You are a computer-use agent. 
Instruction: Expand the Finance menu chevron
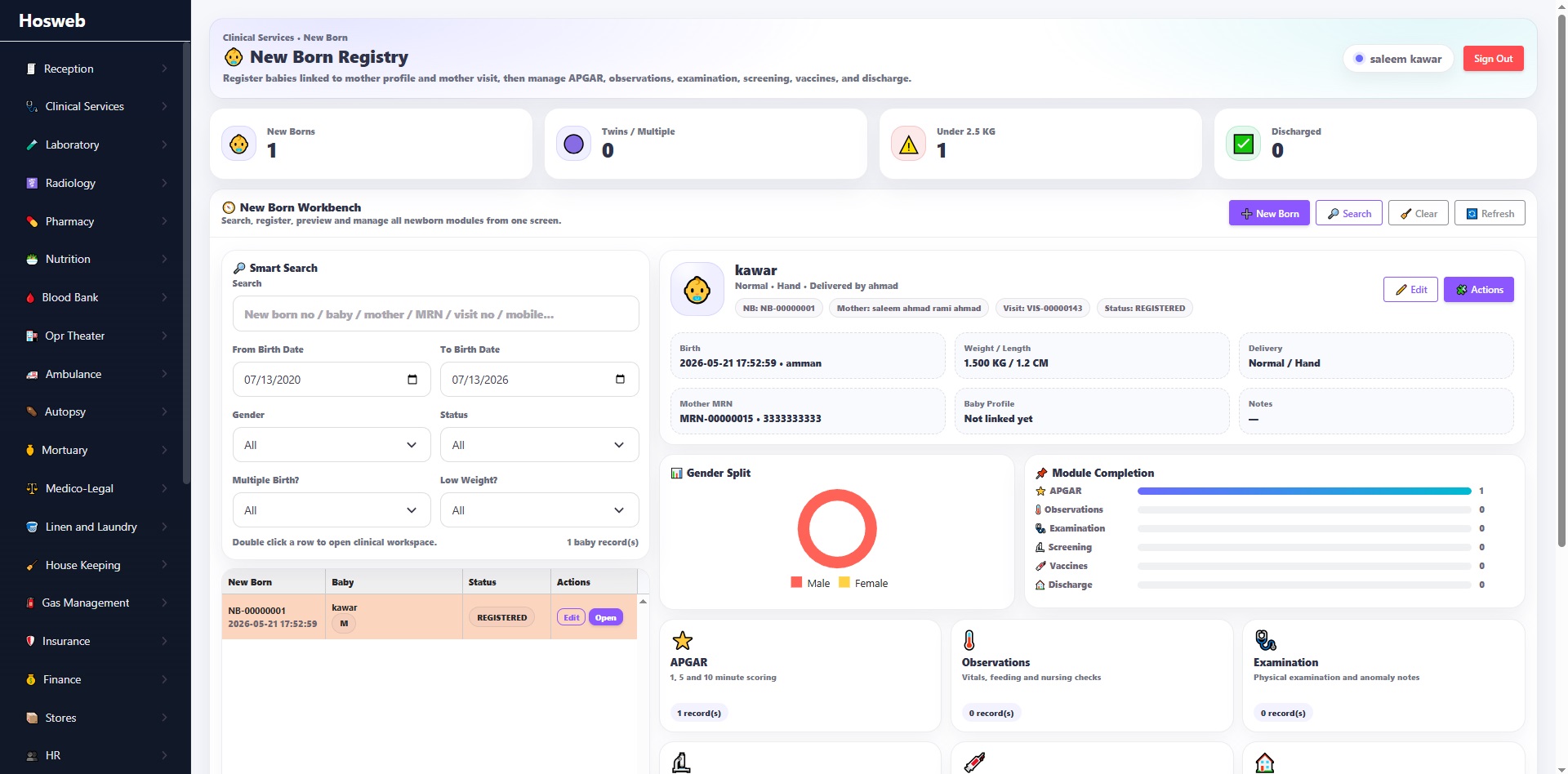[164, 679]
